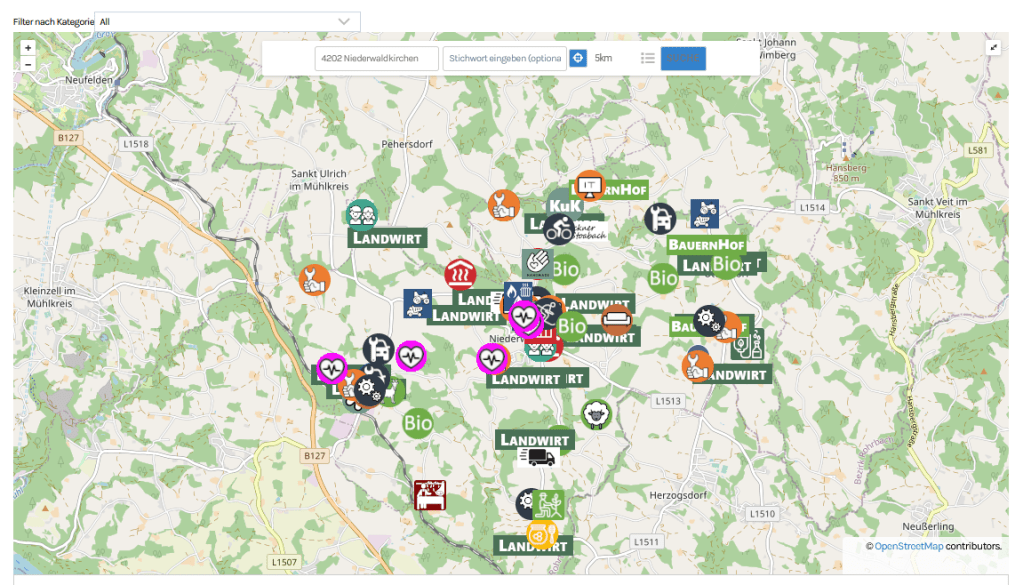Screen dimensions: 1023x585
Task: Click the dark red market stall marker
Action: pos(430,495)
